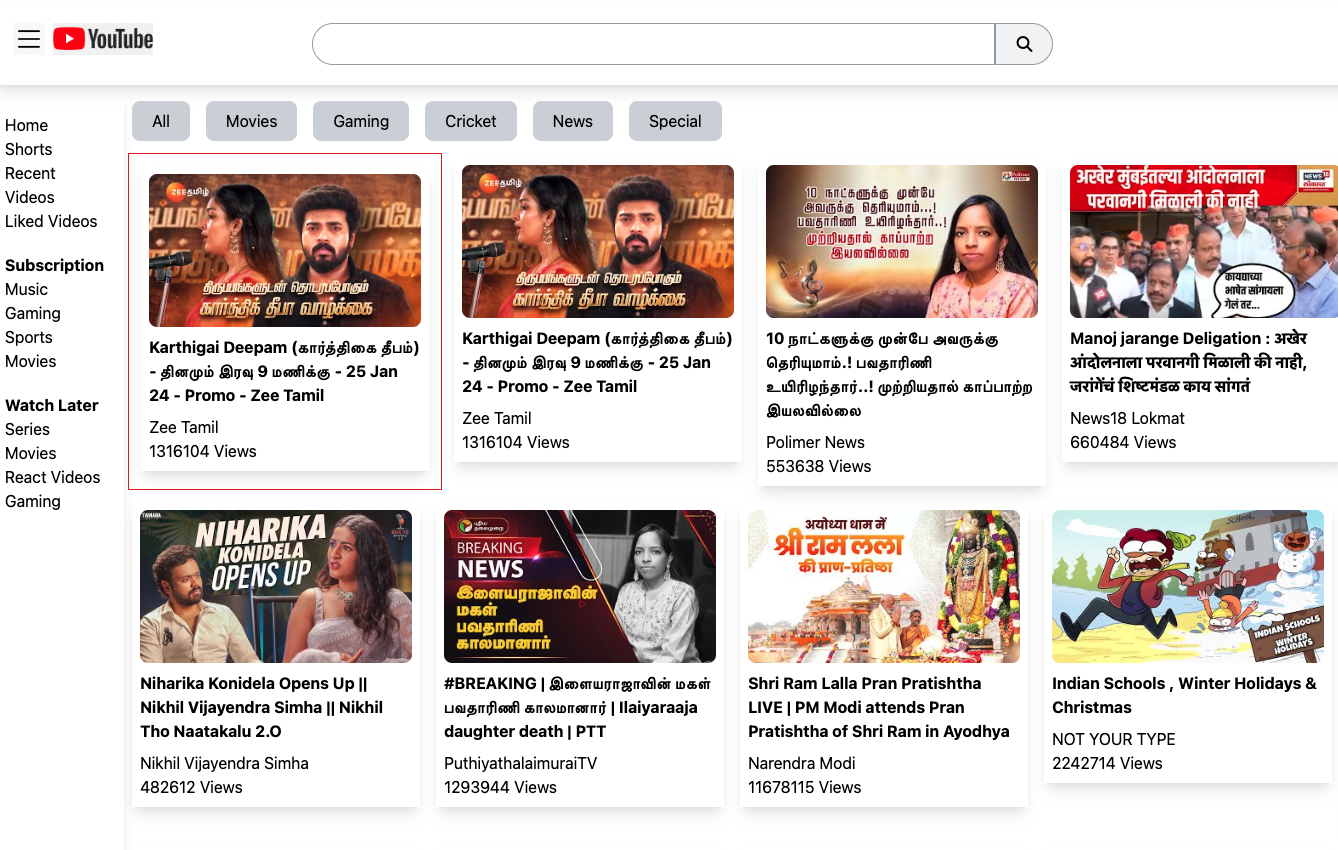Screen dimensions: 1338x850
Task: Click the '2242714 Views' count
Action: (x=1107, y=763)
